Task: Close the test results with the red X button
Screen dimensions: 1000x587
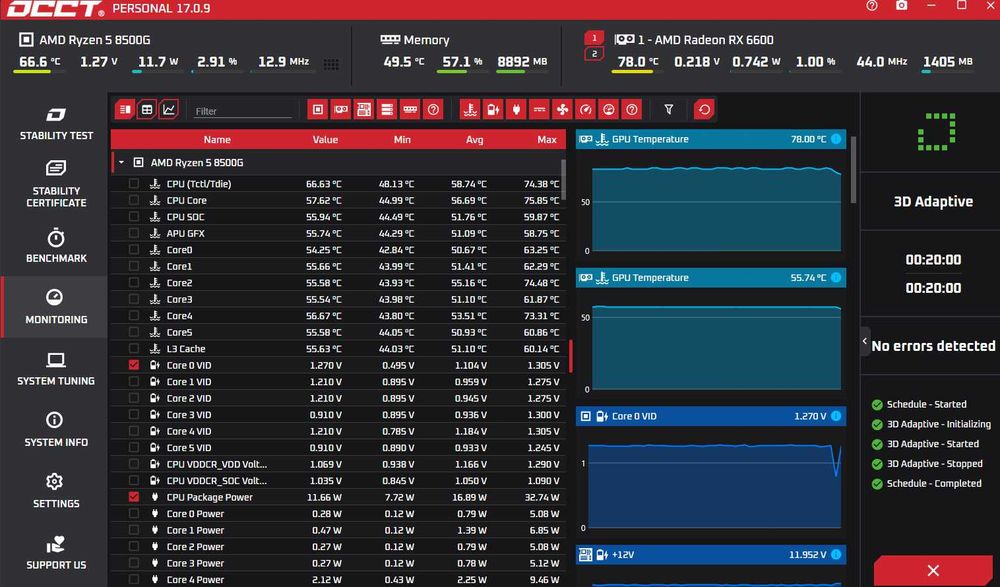Action: pyautogui.click(x=933, y=570)
